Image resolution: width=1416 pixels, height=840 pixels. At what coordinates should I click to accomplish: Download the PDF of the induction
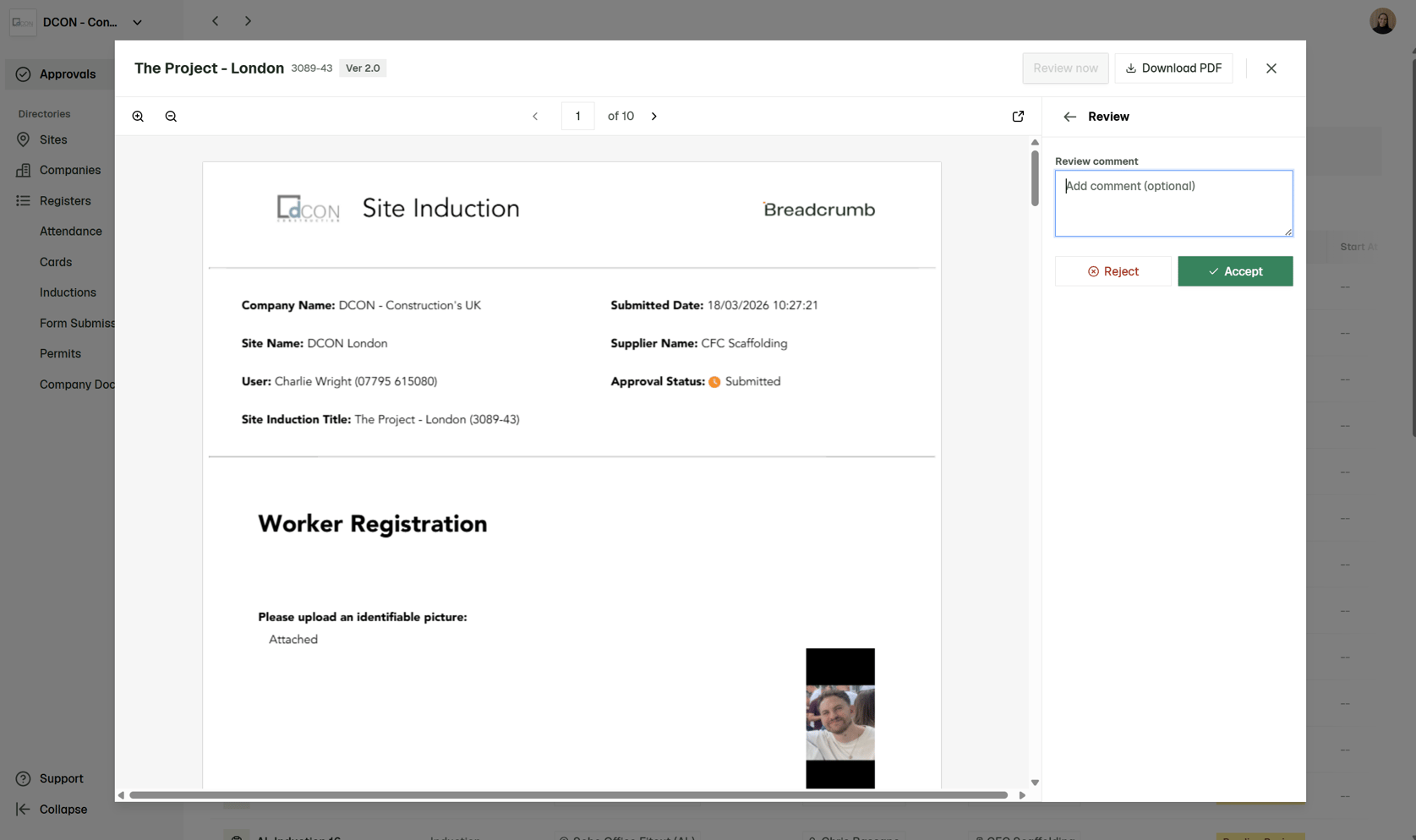[x=1173, y=68]
